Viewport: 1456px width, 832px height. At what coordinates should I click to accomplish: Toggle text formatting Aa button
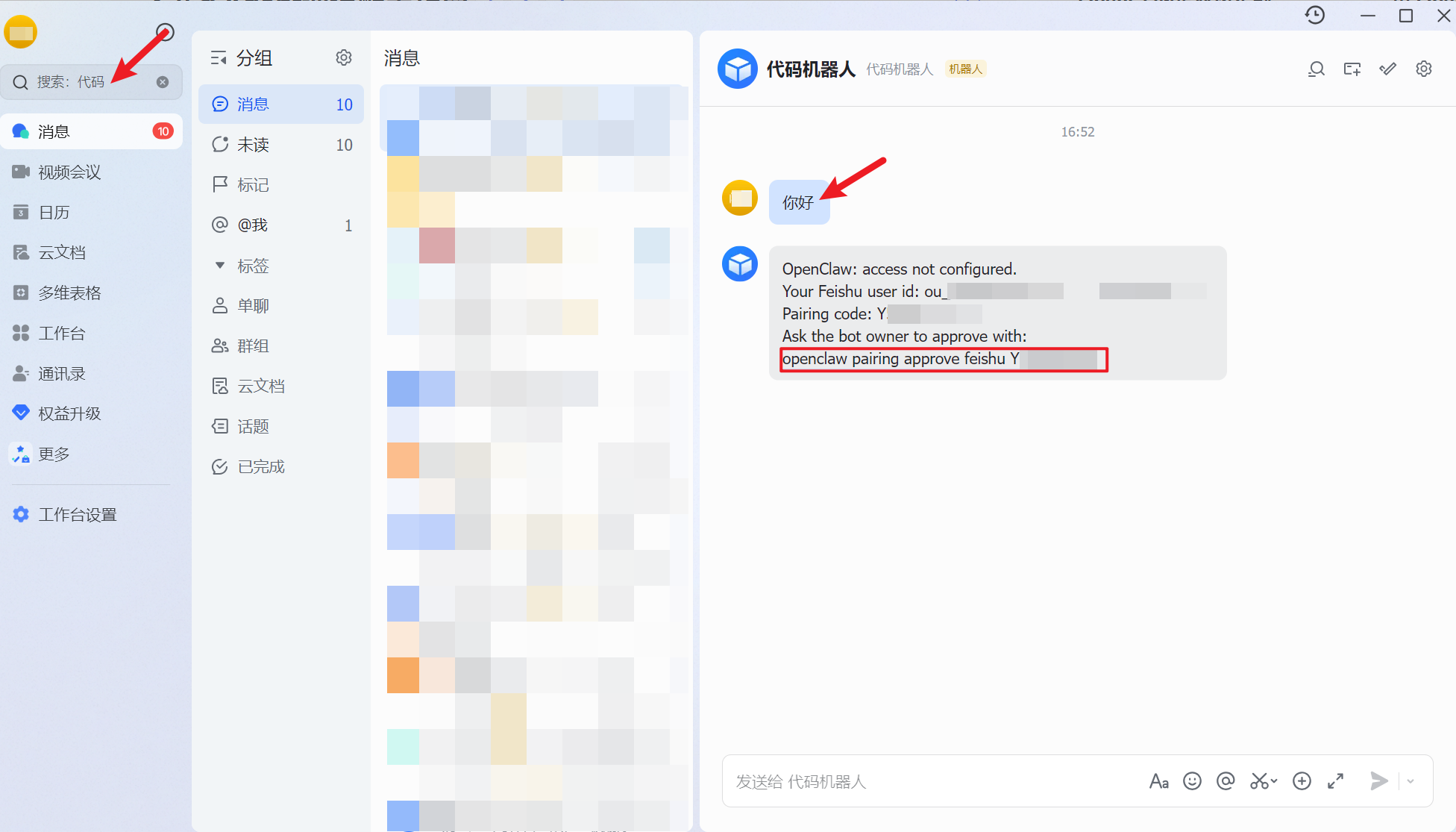(x=1158, y=781)
